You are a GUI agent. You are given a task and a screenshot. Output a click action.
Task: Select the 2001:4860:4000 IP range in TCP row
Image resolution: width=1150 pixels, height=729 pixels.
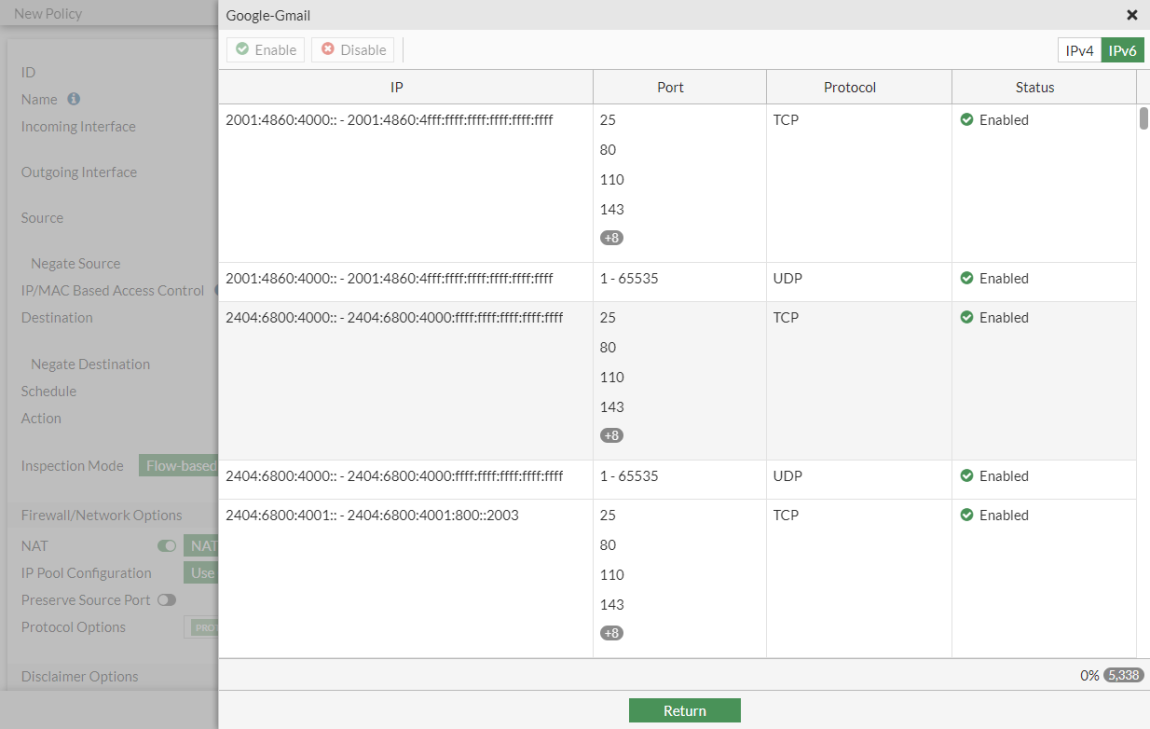coord(389,120)
